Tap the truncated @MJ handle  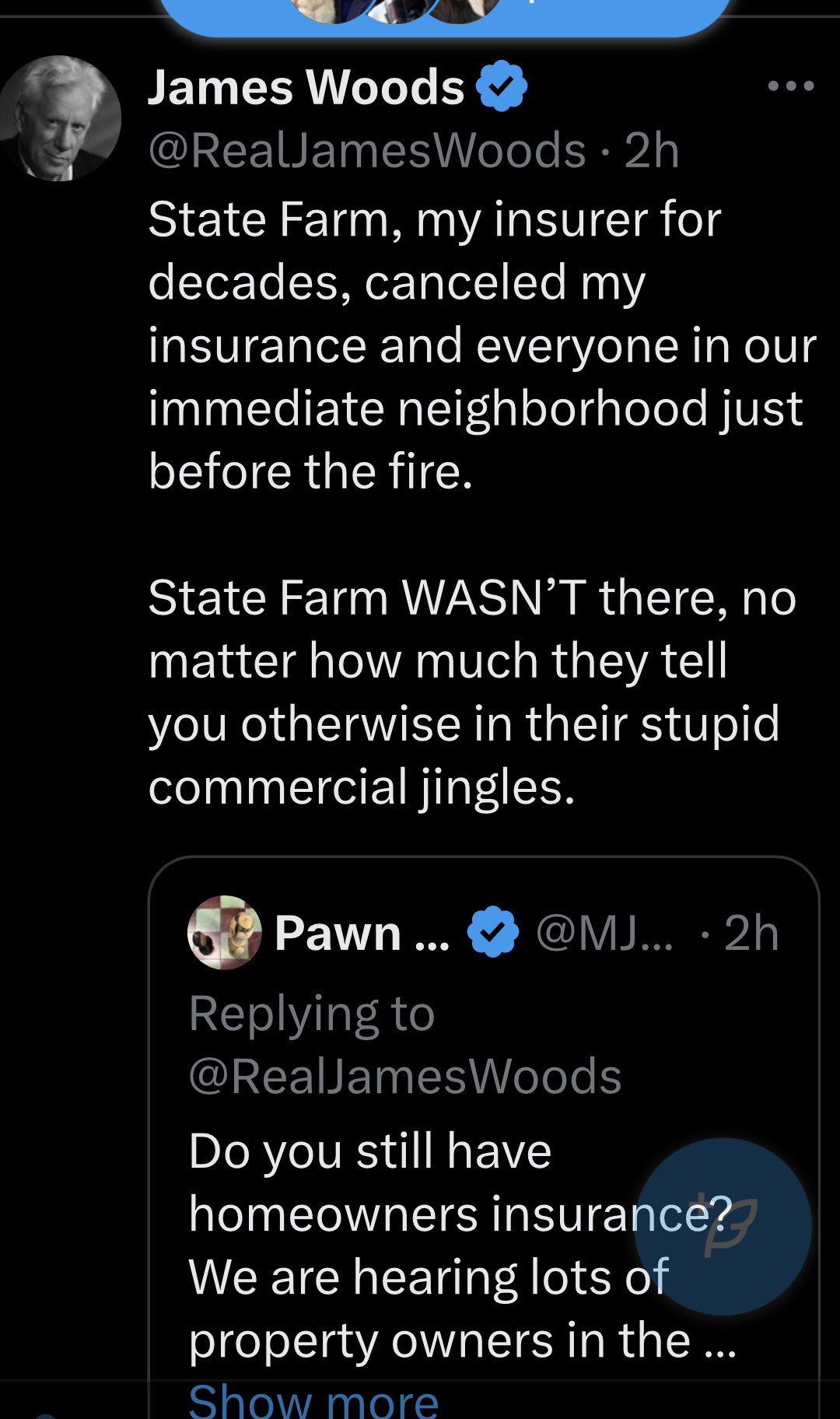point(604,932)
